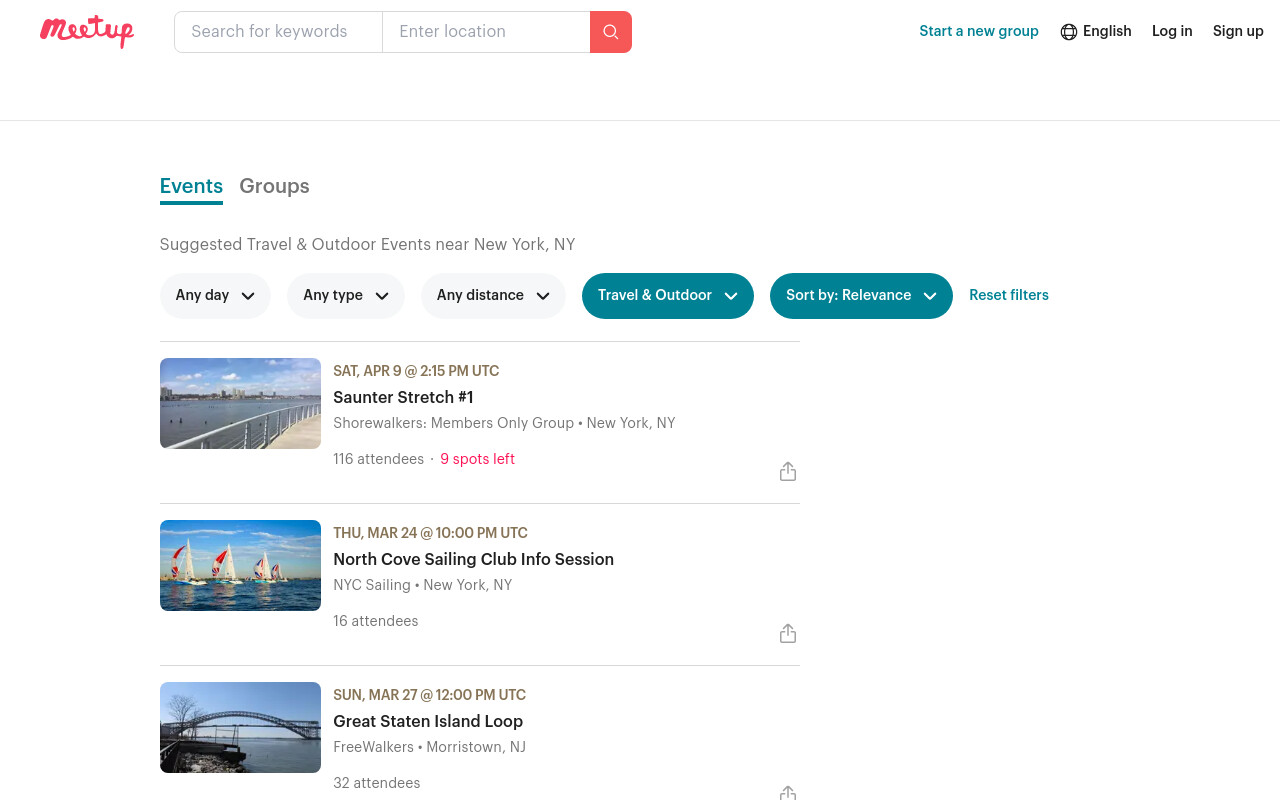The width and height of the screenshot is (1280, 800).
Task: Open the Great Staten Island Loop title
Action: pos(428,721)
